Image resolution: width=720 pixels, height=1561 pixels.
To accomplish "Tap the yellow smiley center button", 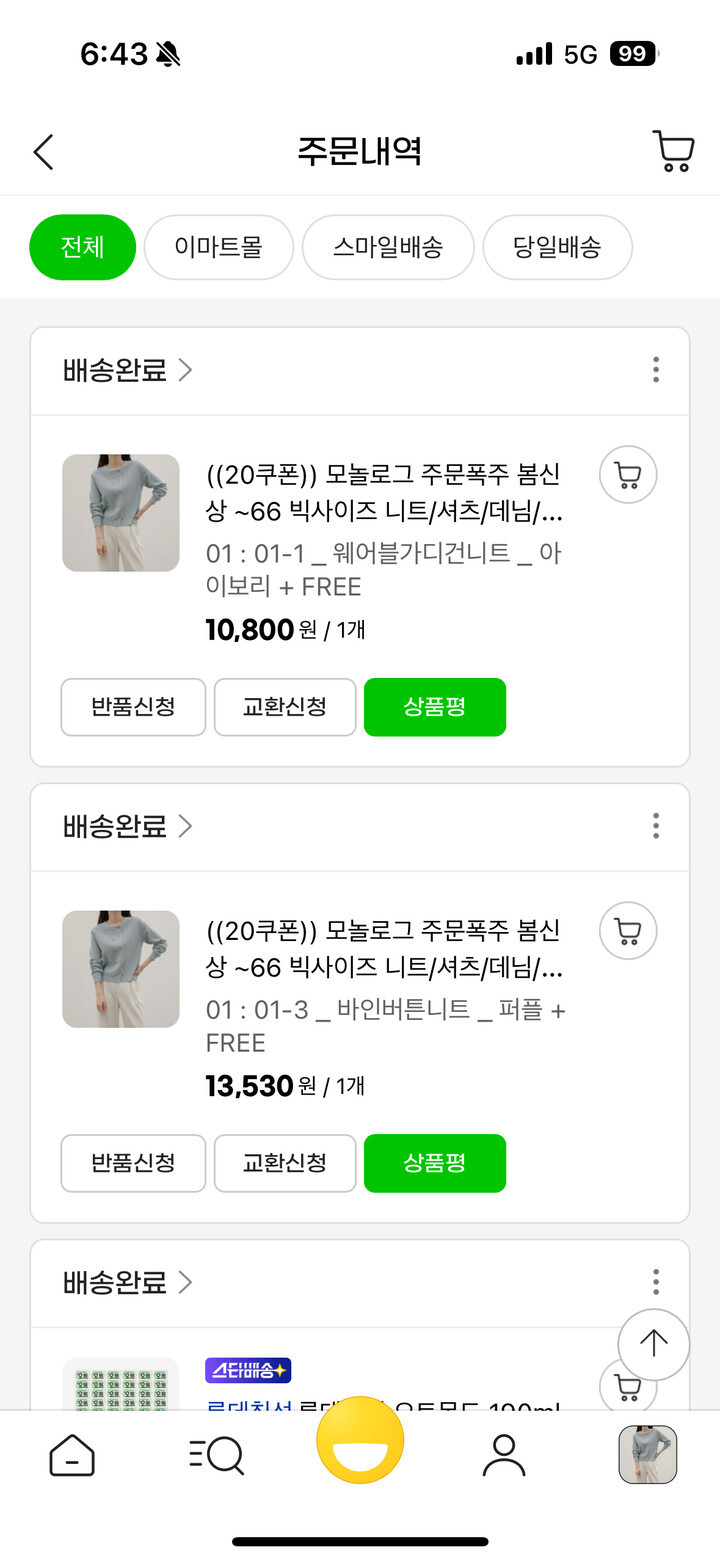I will 360,1440.
